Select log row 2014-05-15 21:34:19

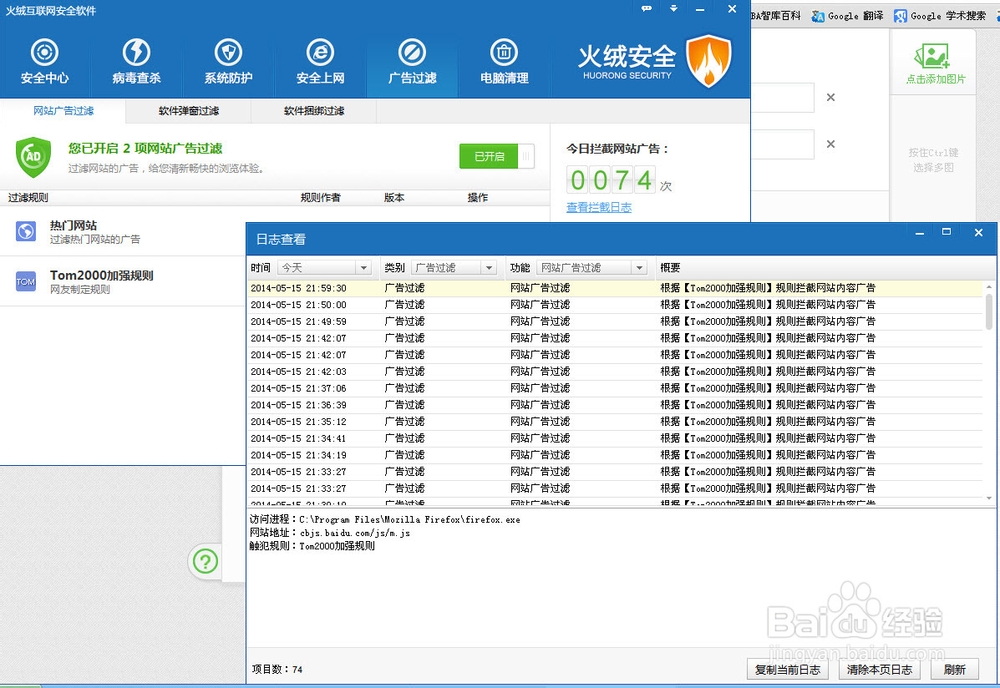tap(615, 455)
